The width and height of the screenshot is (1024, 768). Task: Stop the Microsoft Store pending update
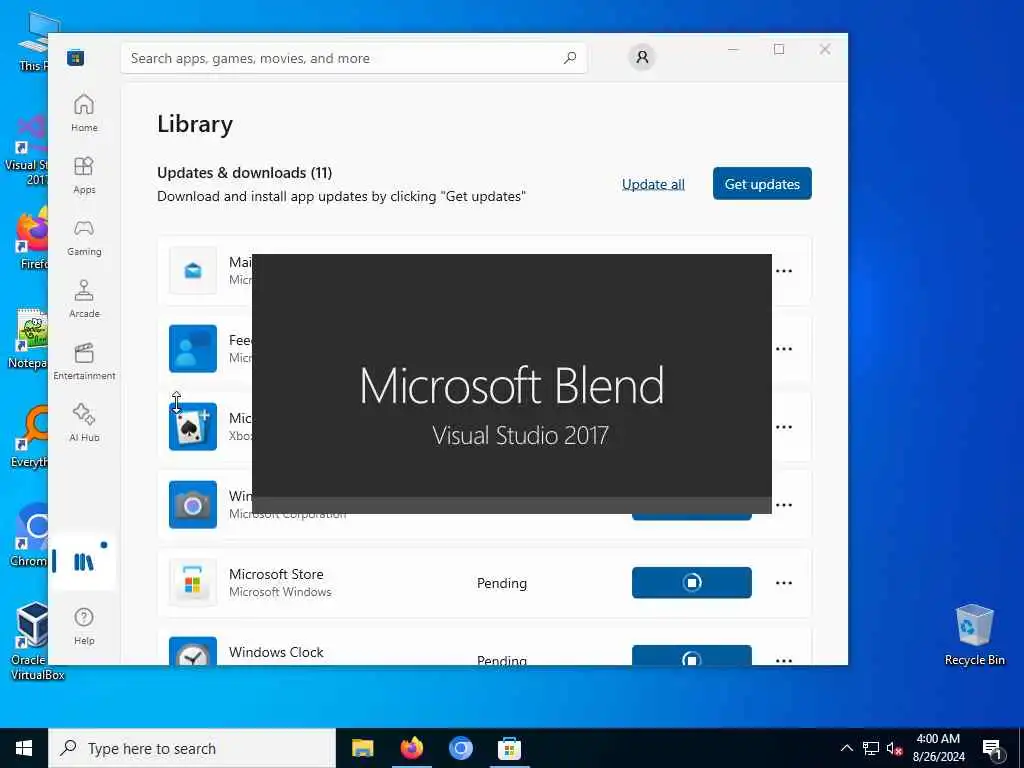(692, 583)
